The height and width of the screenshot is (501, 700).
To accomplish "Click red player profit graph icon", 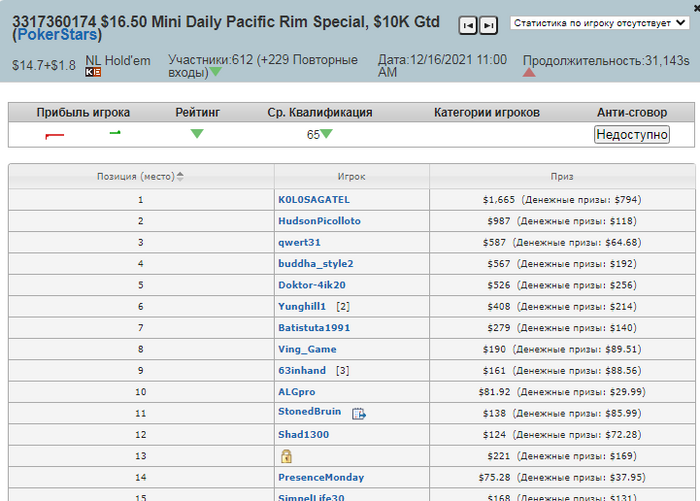I will [x=54, y=135].
